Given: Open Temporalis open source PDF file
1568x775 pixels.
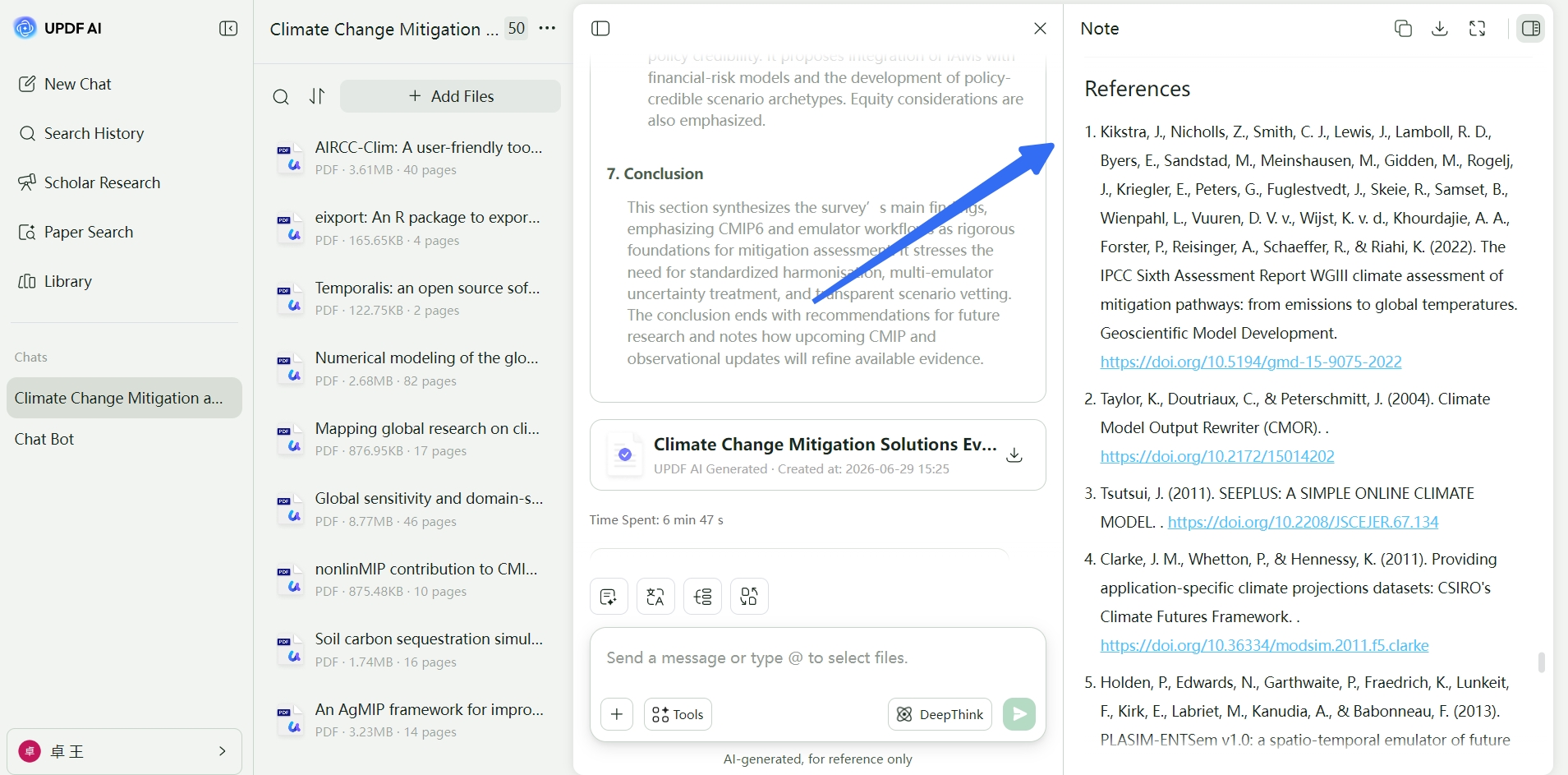Looking at the screenshot, I should (413, 298).
